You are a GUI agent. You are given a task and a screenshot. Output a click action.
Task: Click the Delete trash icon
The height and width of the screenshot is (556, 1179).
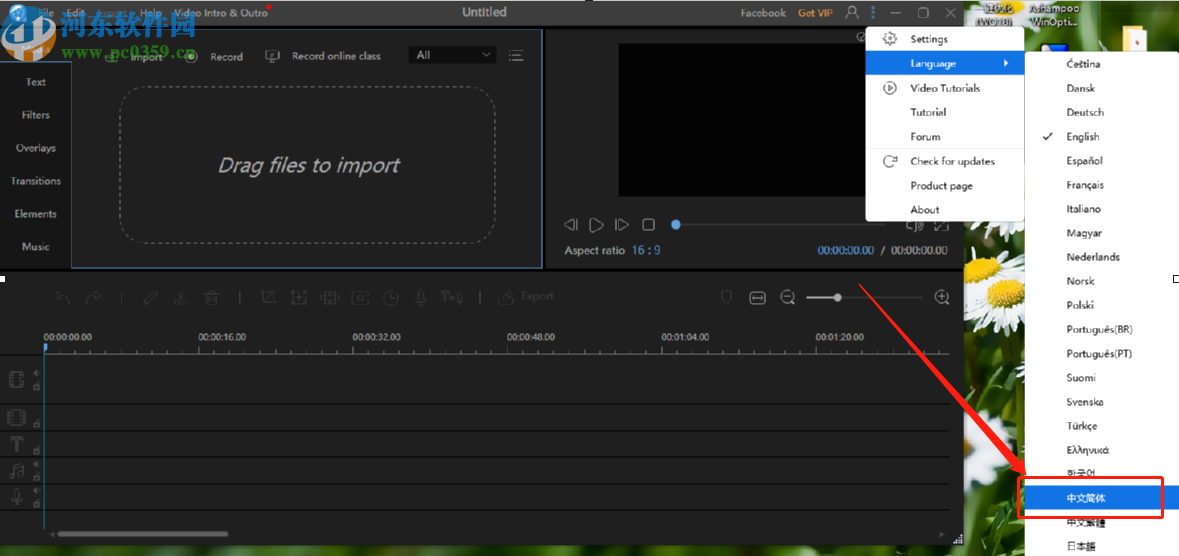click(211, 297)
